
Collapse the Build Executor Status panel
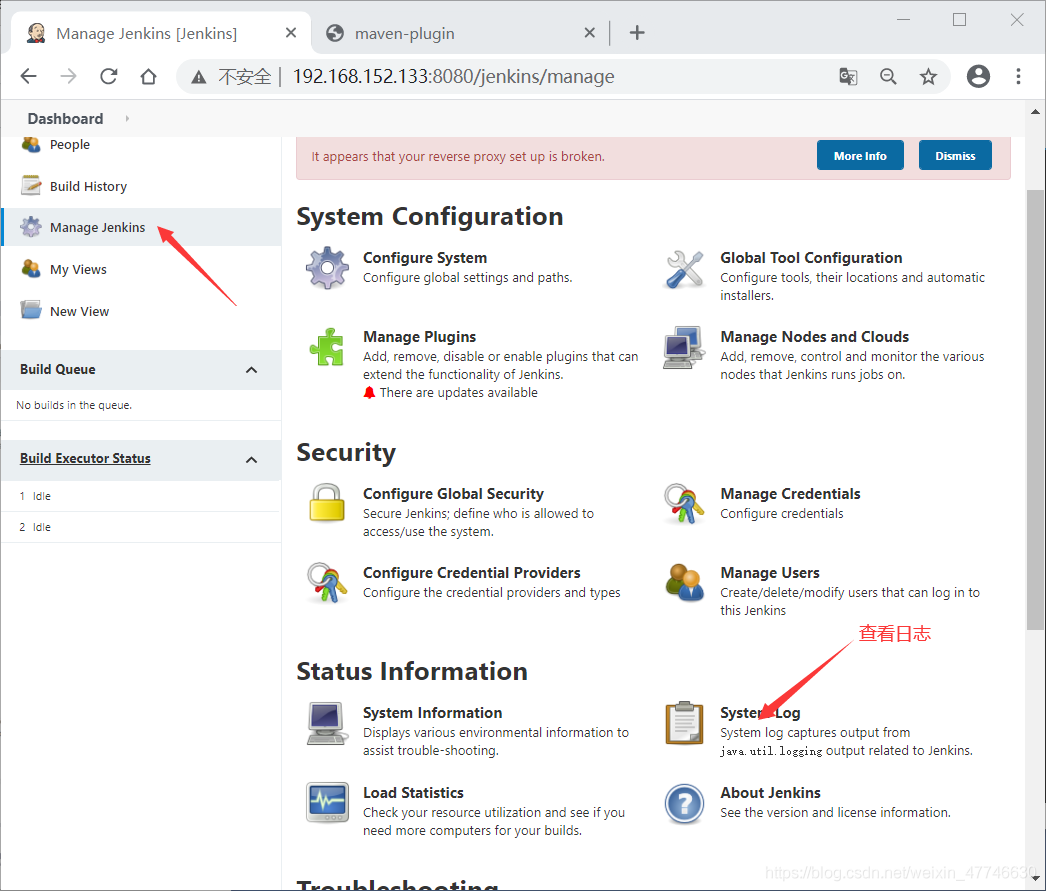pyautogui.click(x=251, y=460)
